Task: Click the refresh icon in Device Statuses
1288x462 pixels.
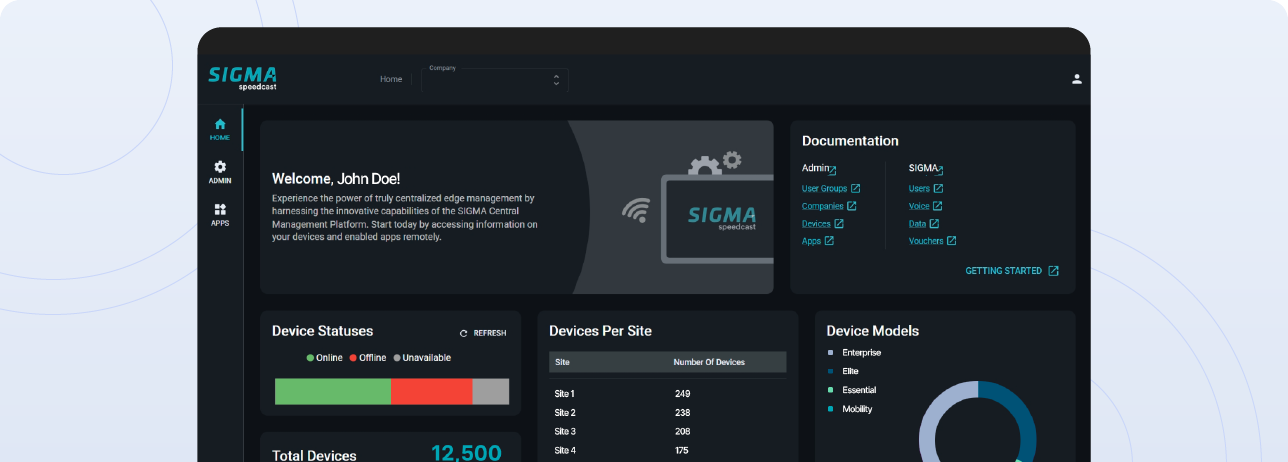Action: [x=463, y=333]
